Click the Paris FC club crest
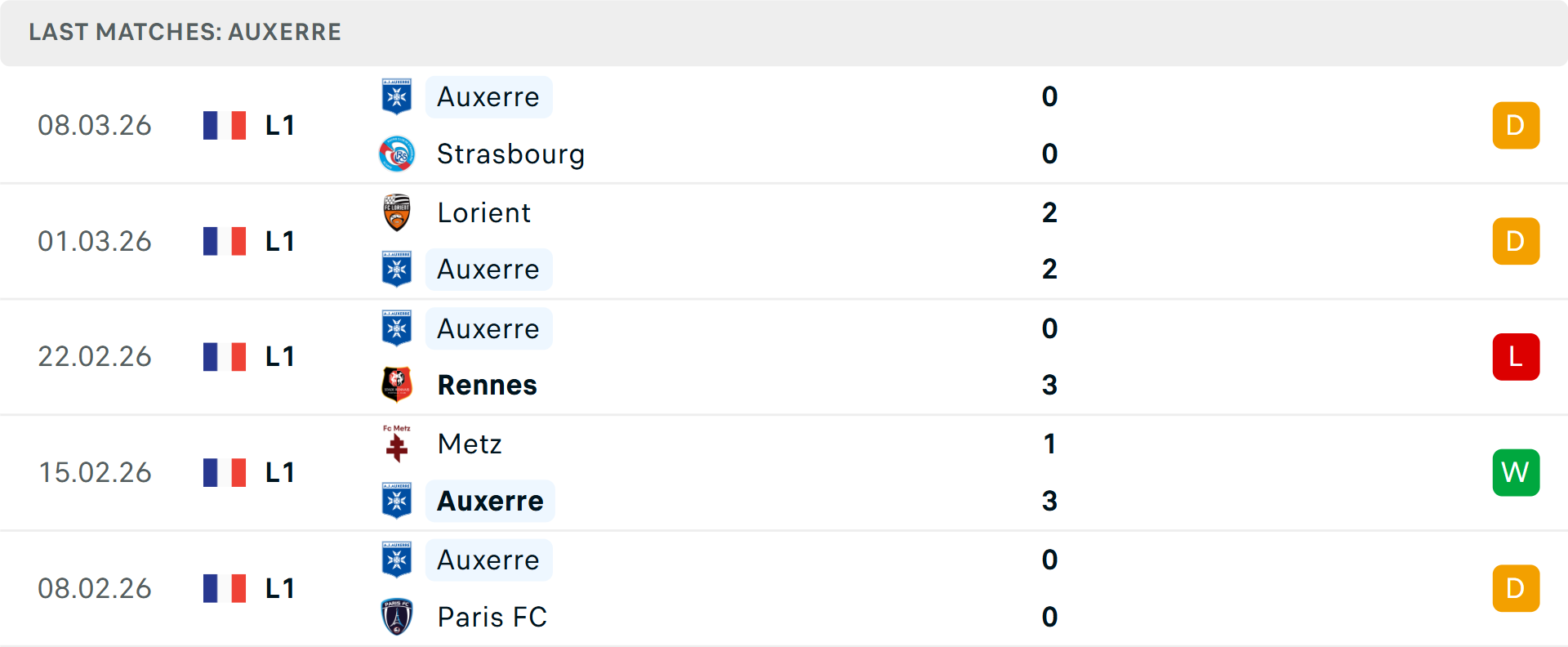Image resolution: width=1568 pixels, height=647 pixels. point(397,617)
